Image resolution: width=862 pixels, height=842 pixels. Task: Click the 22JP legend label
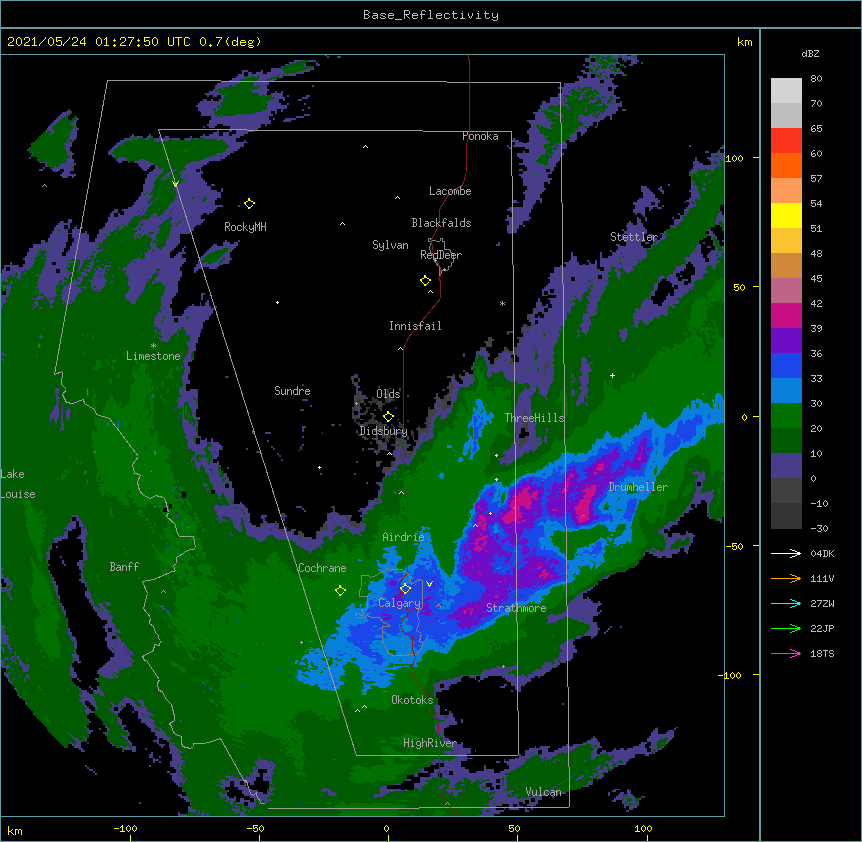pyautogui.click(x=822, y=629)
